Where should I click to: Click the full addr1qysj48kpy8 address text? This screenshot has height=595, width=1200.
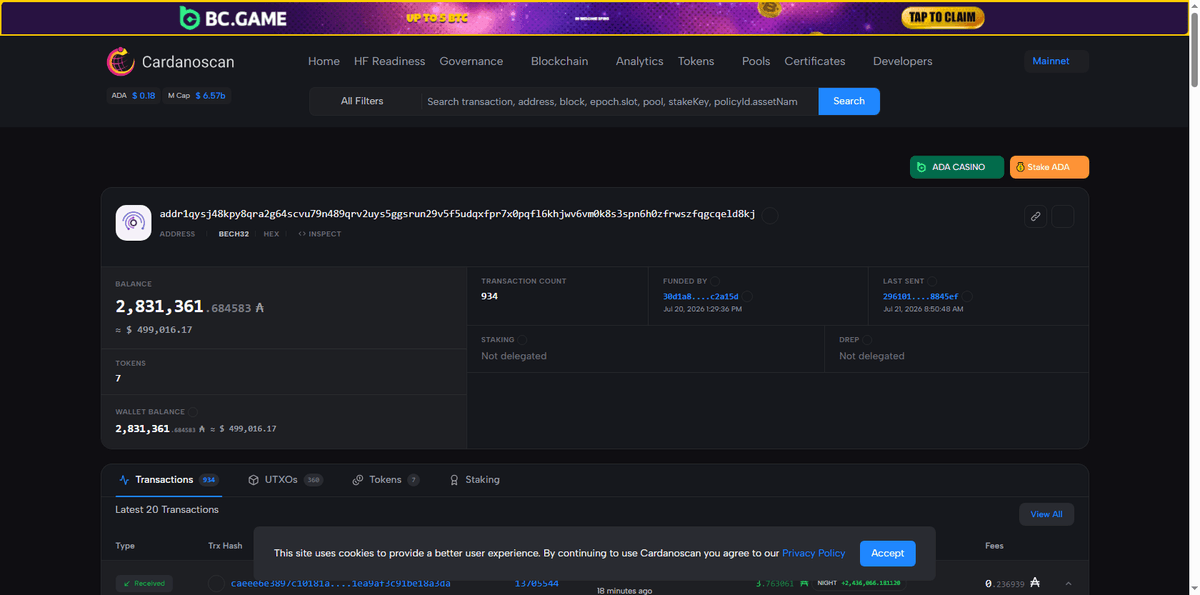tap(457, 214)
